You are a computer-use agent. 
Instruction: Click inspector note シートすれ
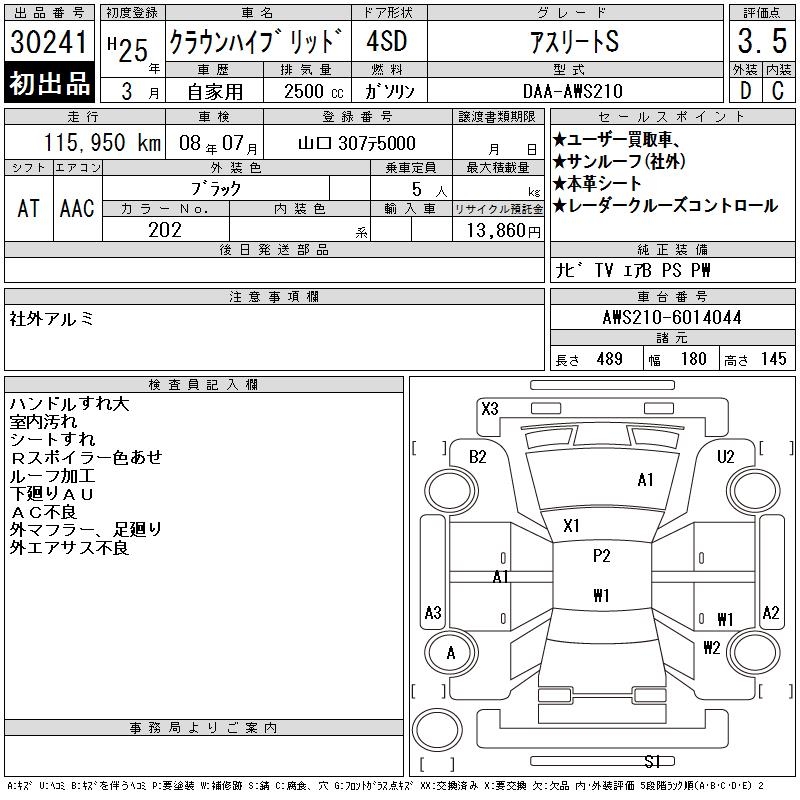[52, 440]
